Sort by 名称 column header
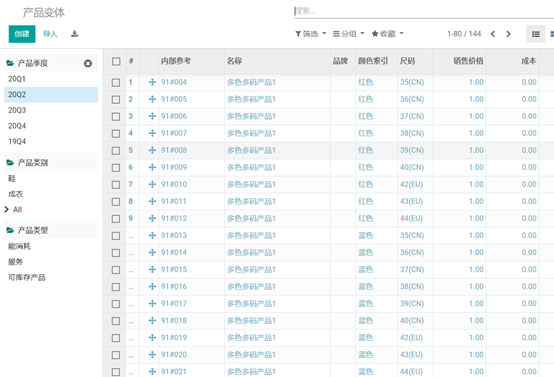 pyautogui.click(x=234, y=61)
